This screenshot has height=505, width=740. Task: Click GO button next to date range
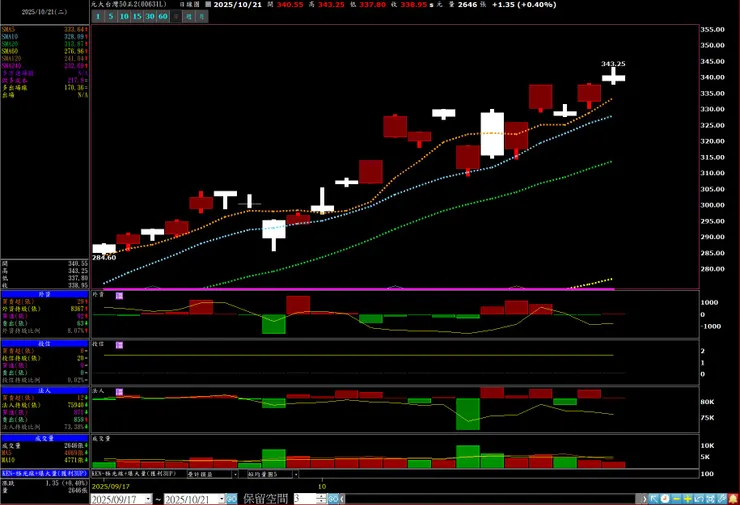231,499
